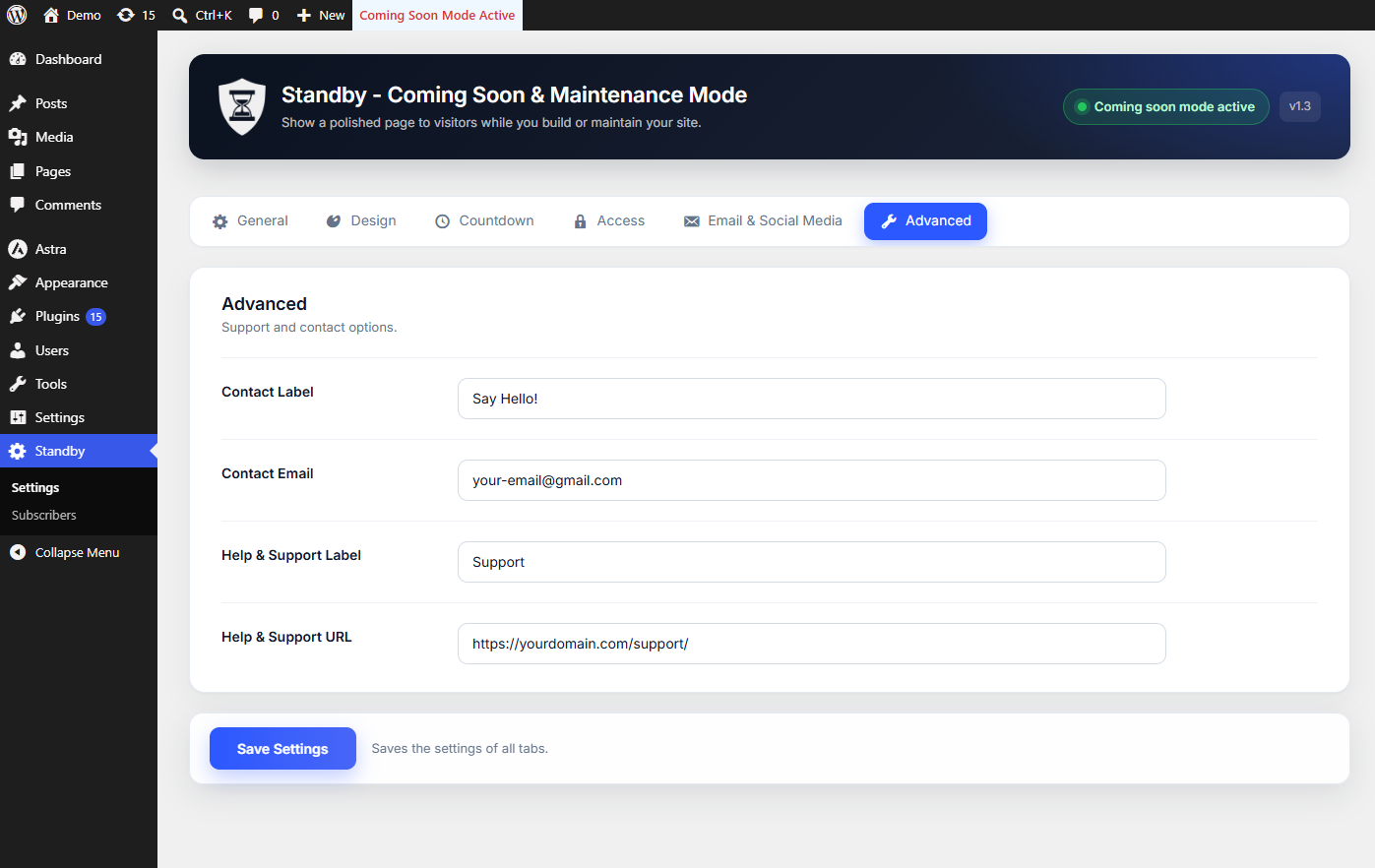Click the Pages icon in sidebar
The image size is (1375, 868).
click(x=18, y=171)
